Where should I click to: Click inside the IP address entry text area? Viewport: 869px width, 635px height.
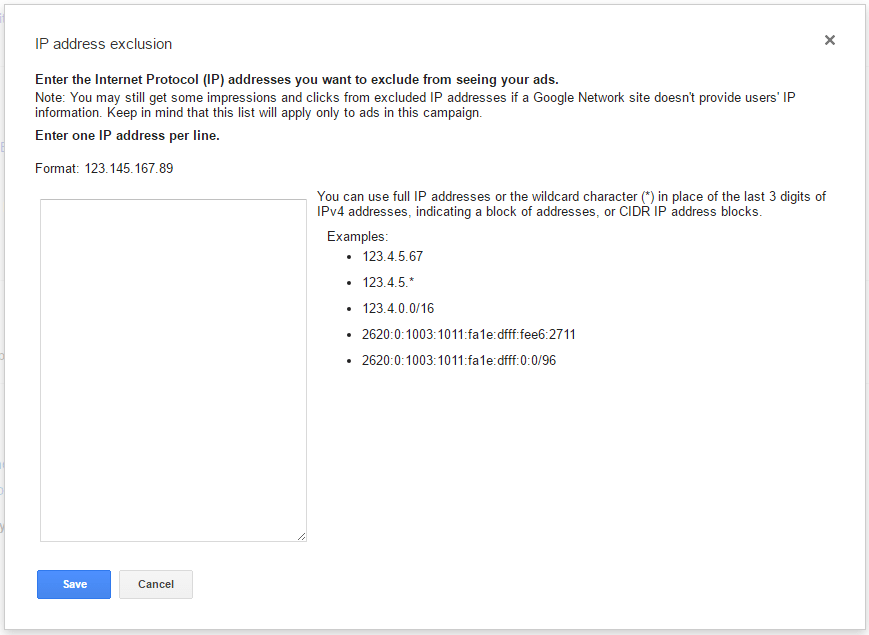pyautogui.click(x=173, y=370)
